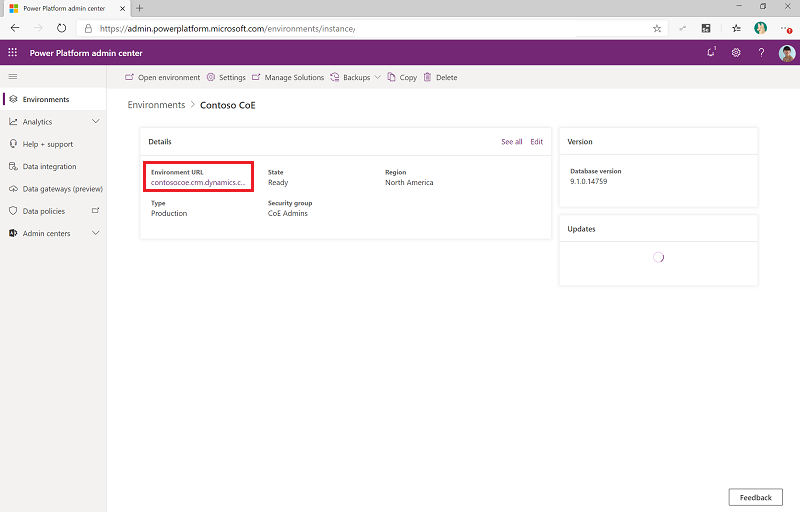Click the Ready state value

coord(278,183)
